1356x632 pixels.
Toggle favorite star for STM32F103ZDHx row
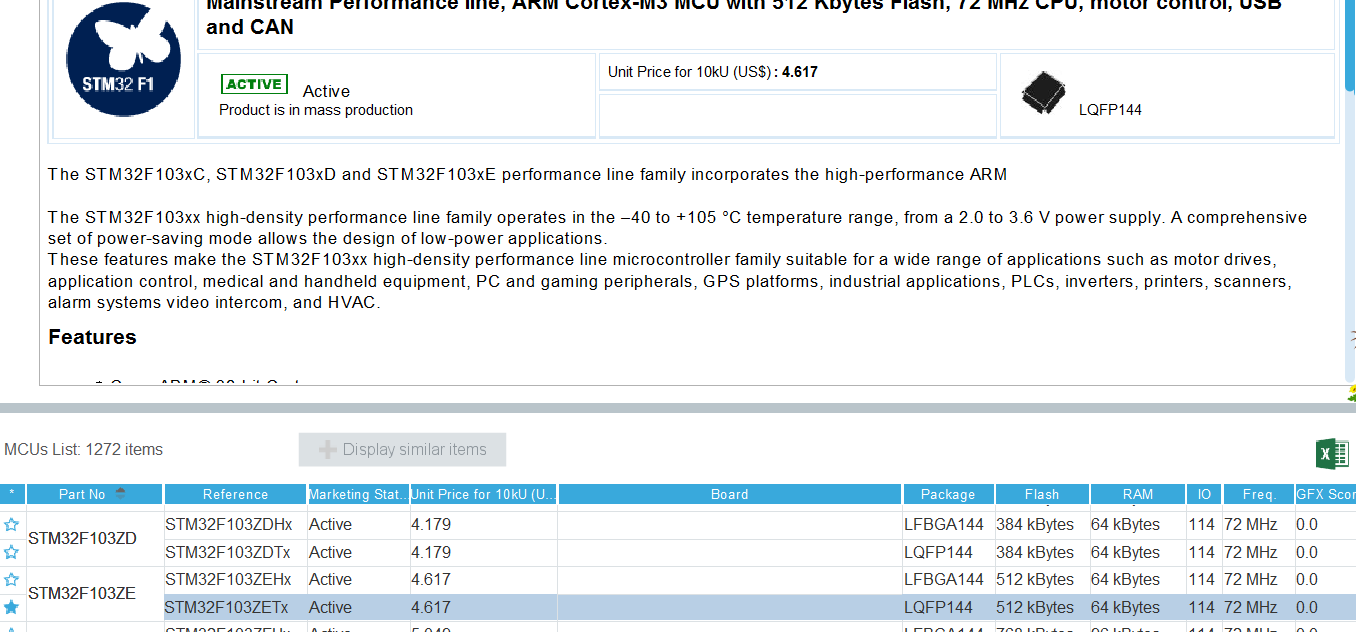coord(11,524)
